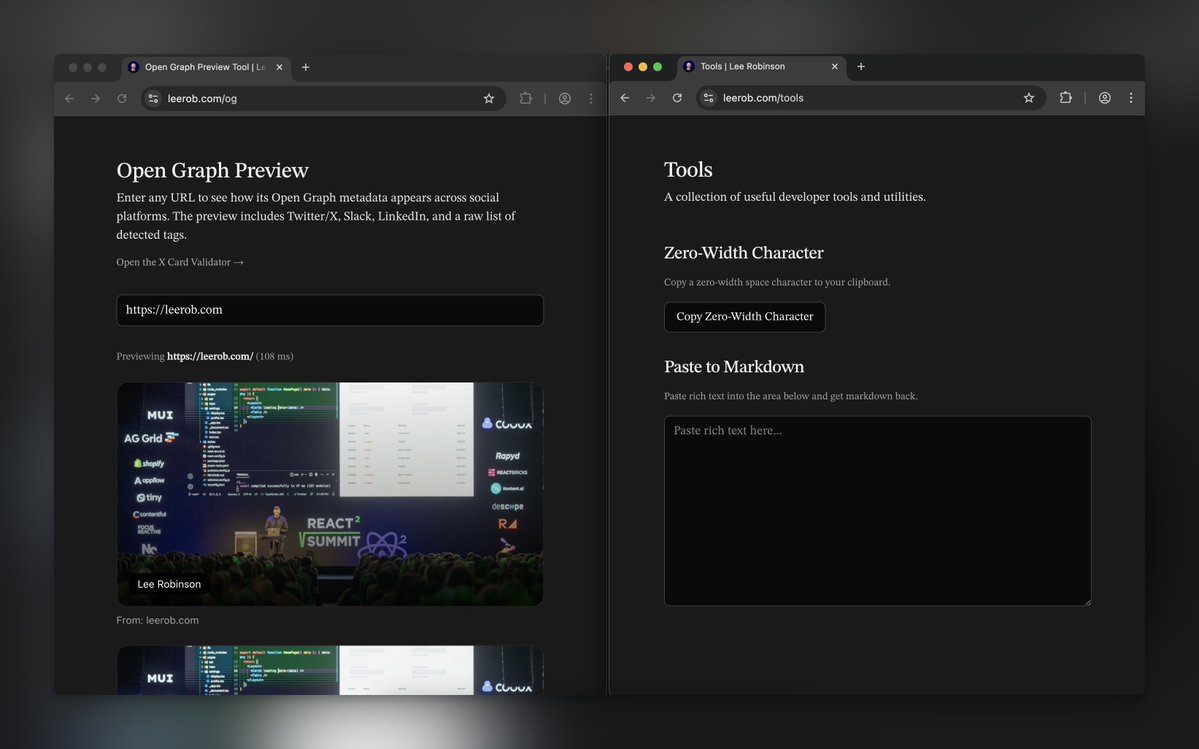This screenshot has height=749, width=1199.
Task: Click 'A collection of useful developer tools' text
Action: [x=794, y=197]
